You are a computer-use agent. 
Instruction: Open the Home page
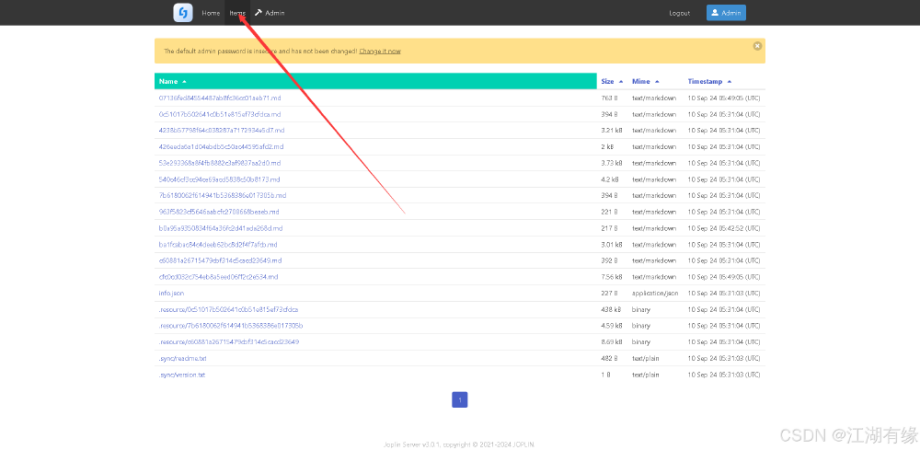211,13
